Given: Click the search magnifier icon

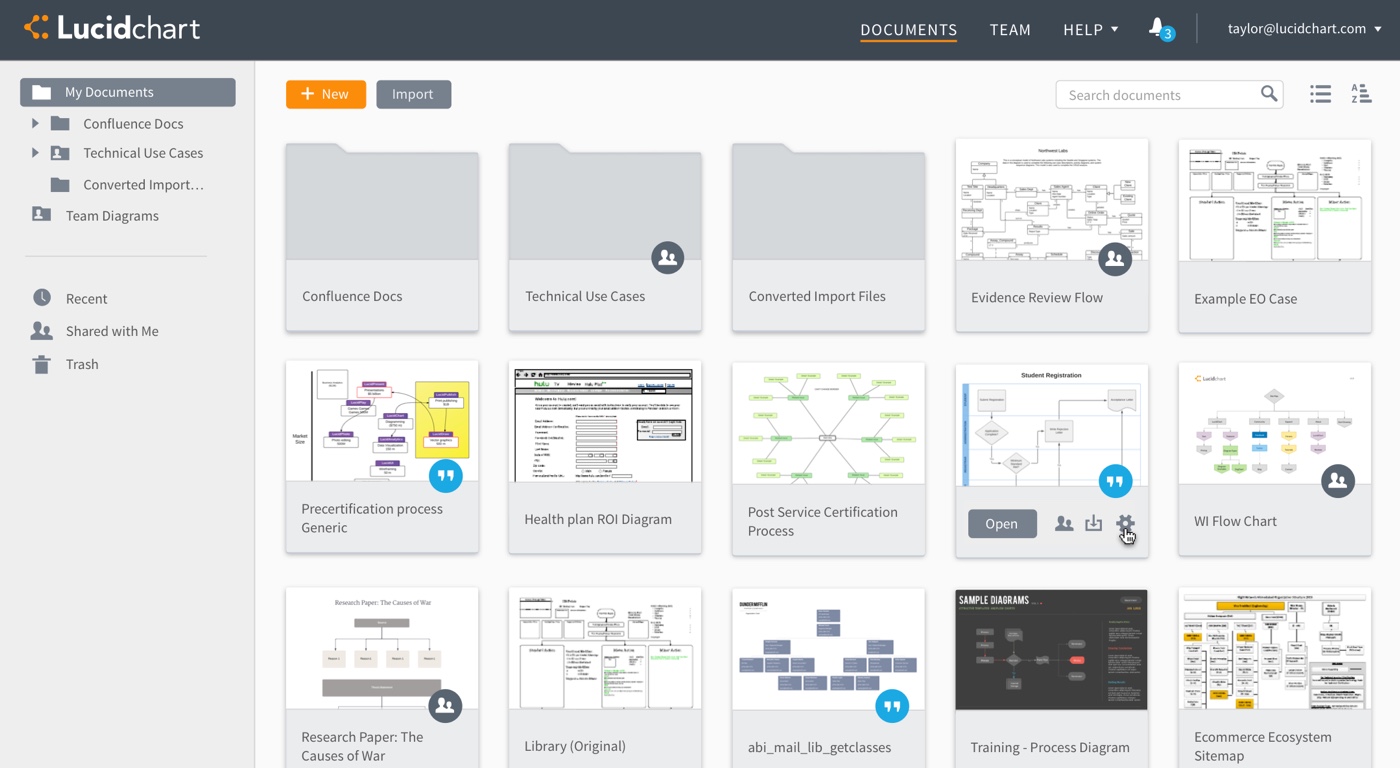Looking at the screenshot, I should coord(1269,94).
